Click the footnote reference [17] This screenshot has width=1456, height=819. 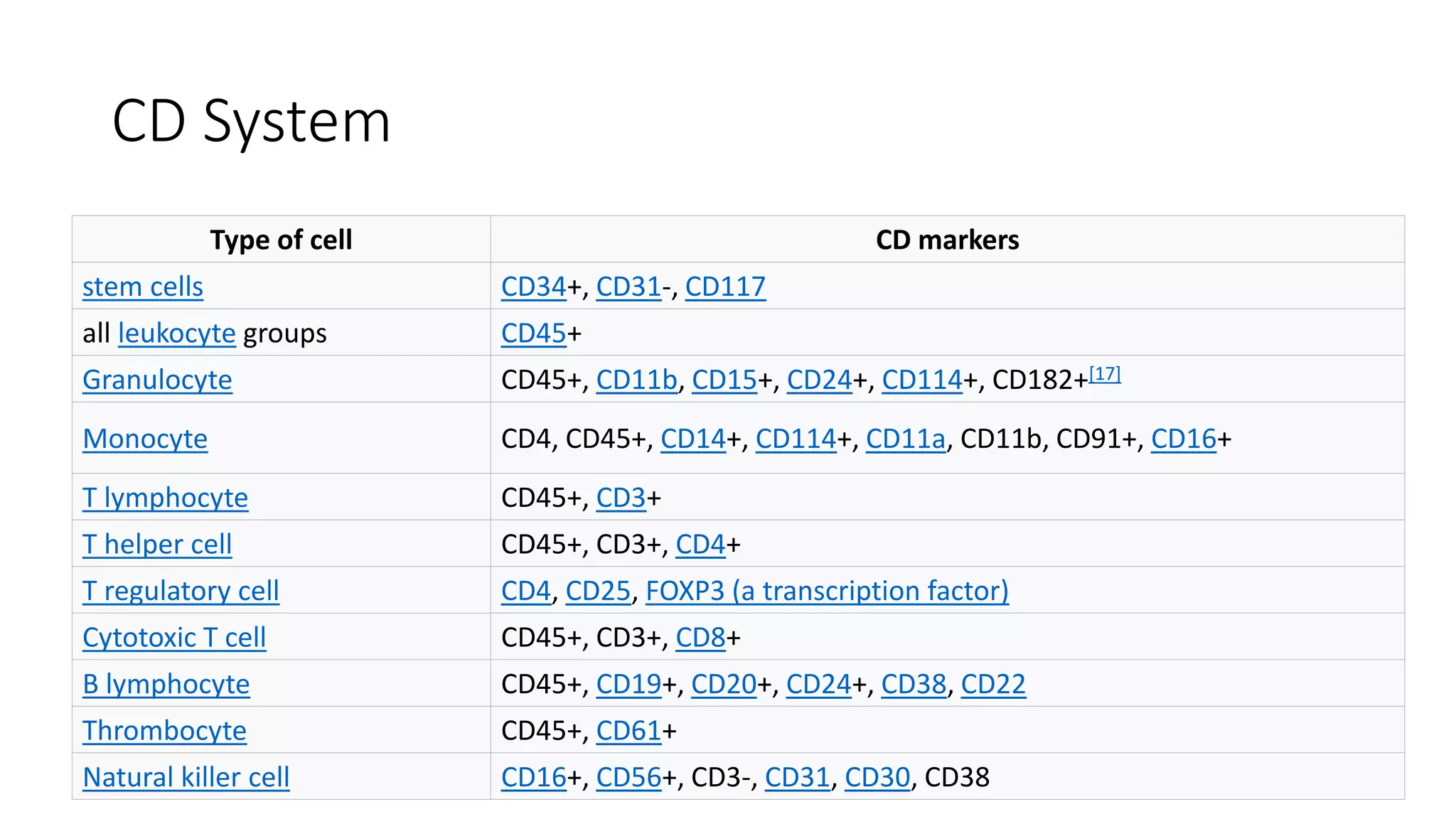(1105, 374)
